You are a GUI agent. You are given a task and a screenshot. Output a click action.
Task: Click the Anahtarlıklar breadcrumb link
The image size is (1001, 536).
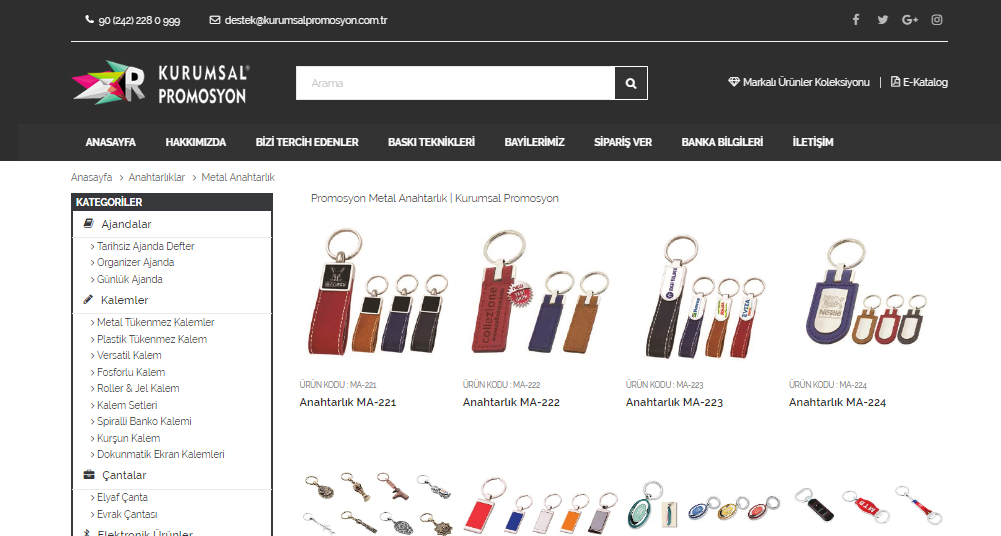click(156, 177)
